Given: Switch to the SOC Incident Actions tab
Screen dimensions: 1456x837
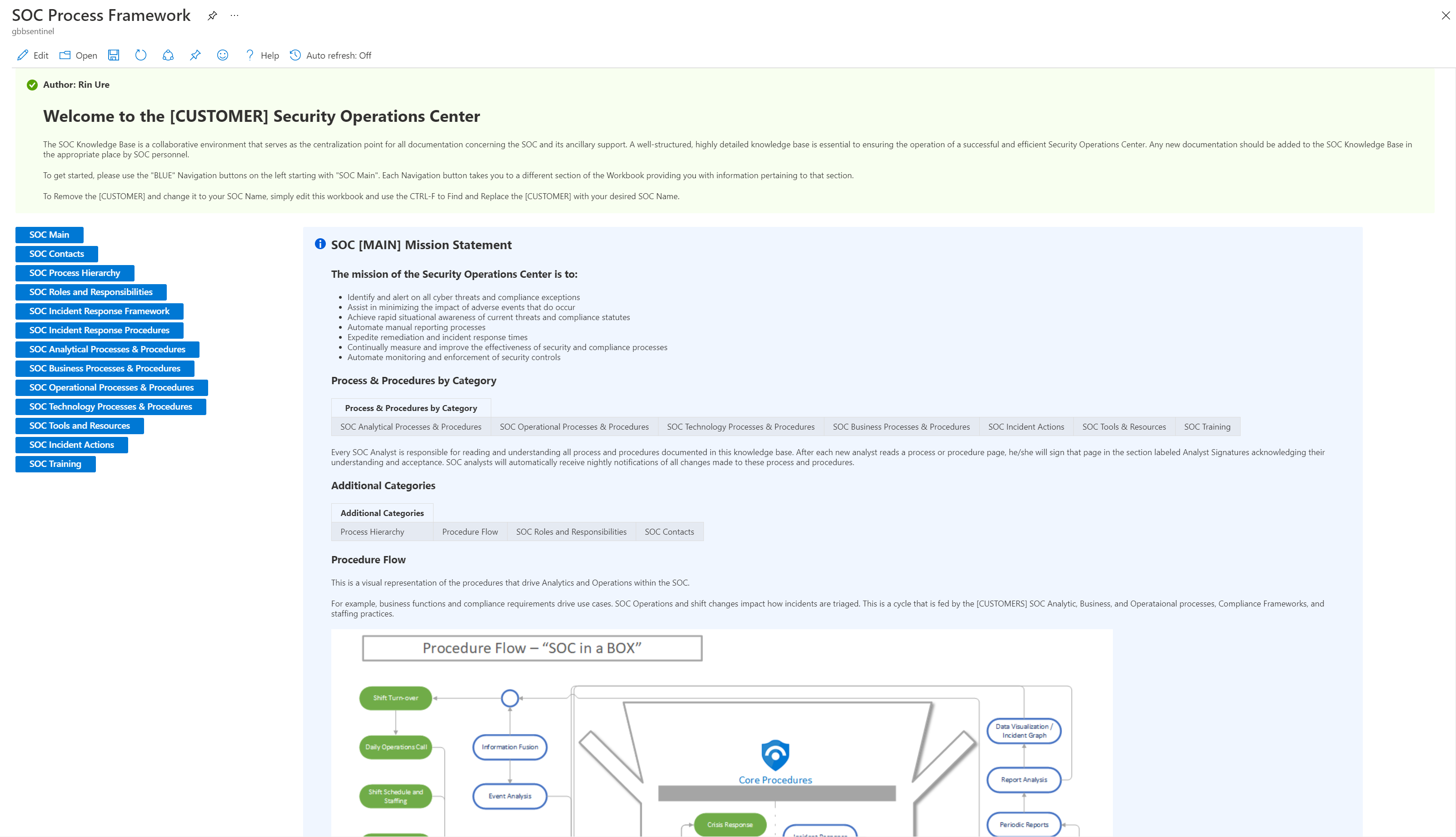Looking at the screenshot, I should (x=1026, y=426).
